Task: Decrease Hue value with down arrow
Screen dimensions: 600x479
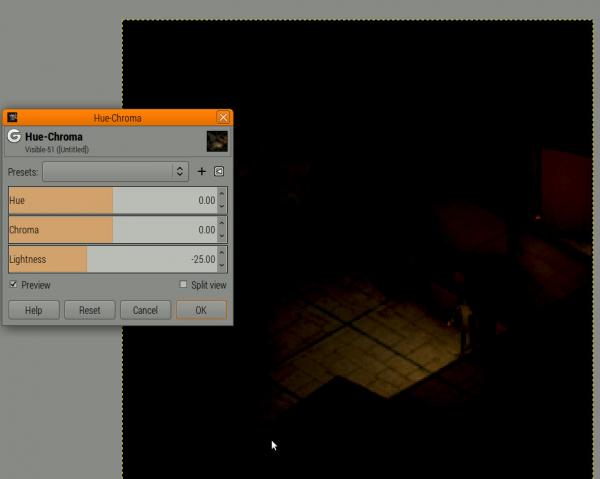Action: point(222,207)
